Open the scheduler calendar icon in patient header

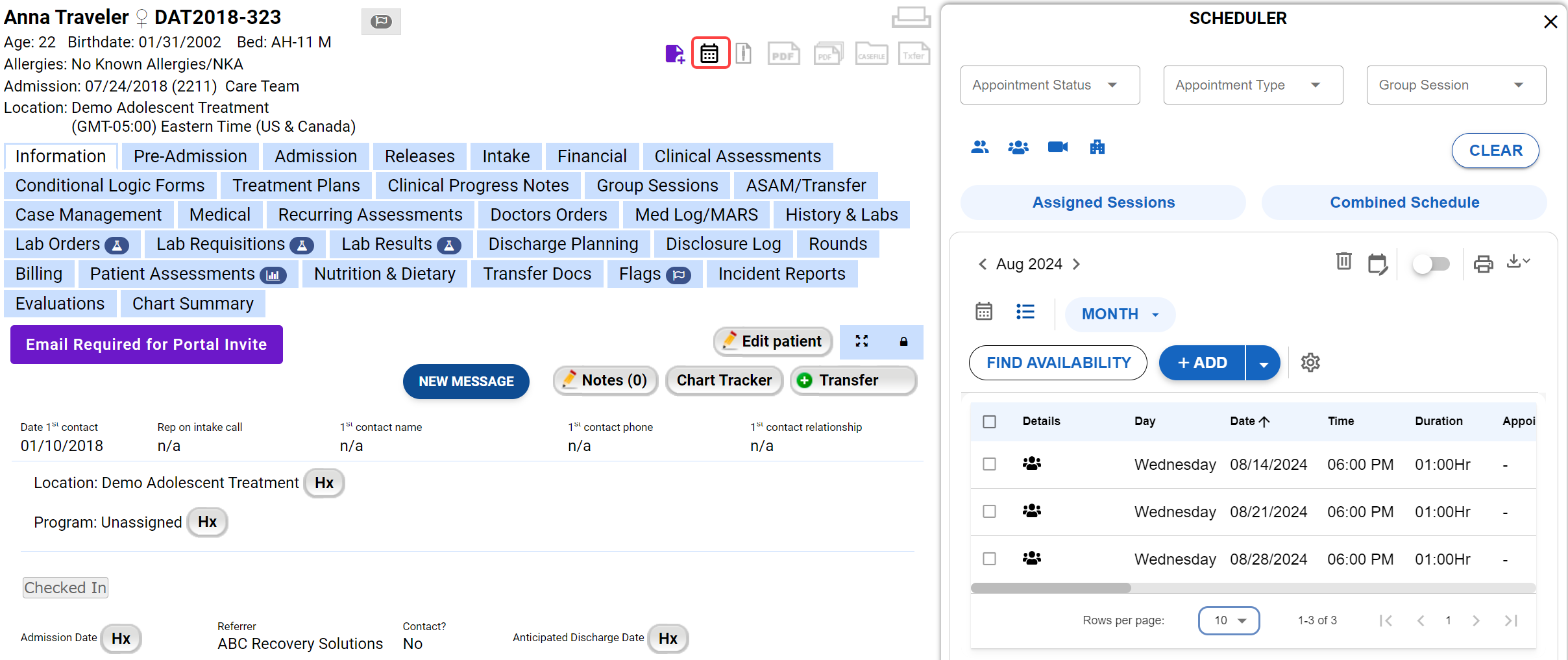[x=709, y=53]
